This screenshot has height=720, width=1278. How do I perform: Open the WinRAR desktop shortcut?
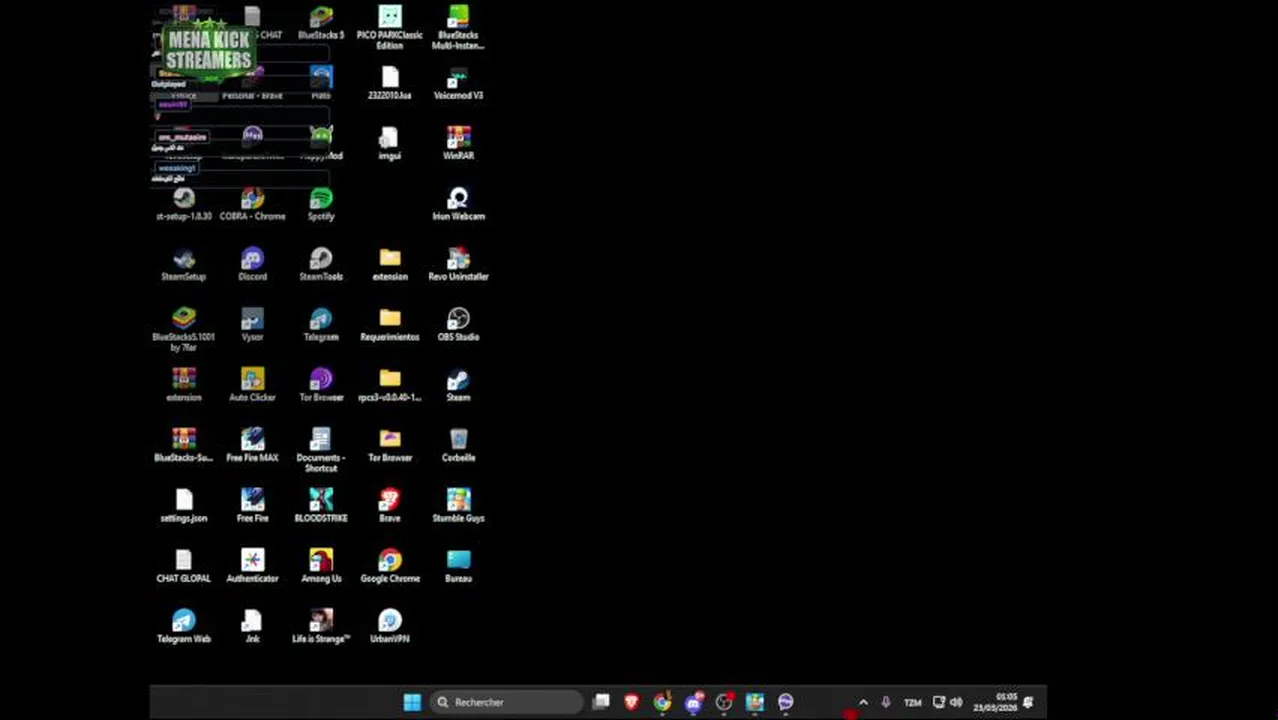(x=458, y=143)
